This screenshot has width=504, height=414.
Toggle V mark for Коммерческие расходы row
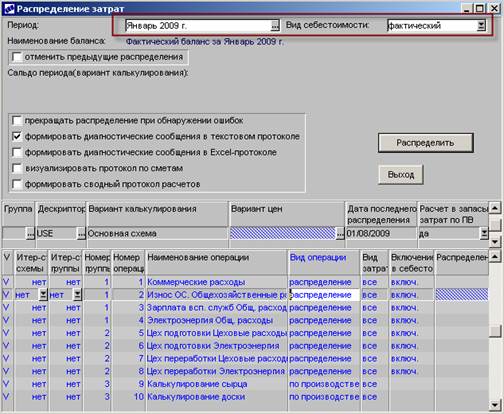(x=6, y=282)
